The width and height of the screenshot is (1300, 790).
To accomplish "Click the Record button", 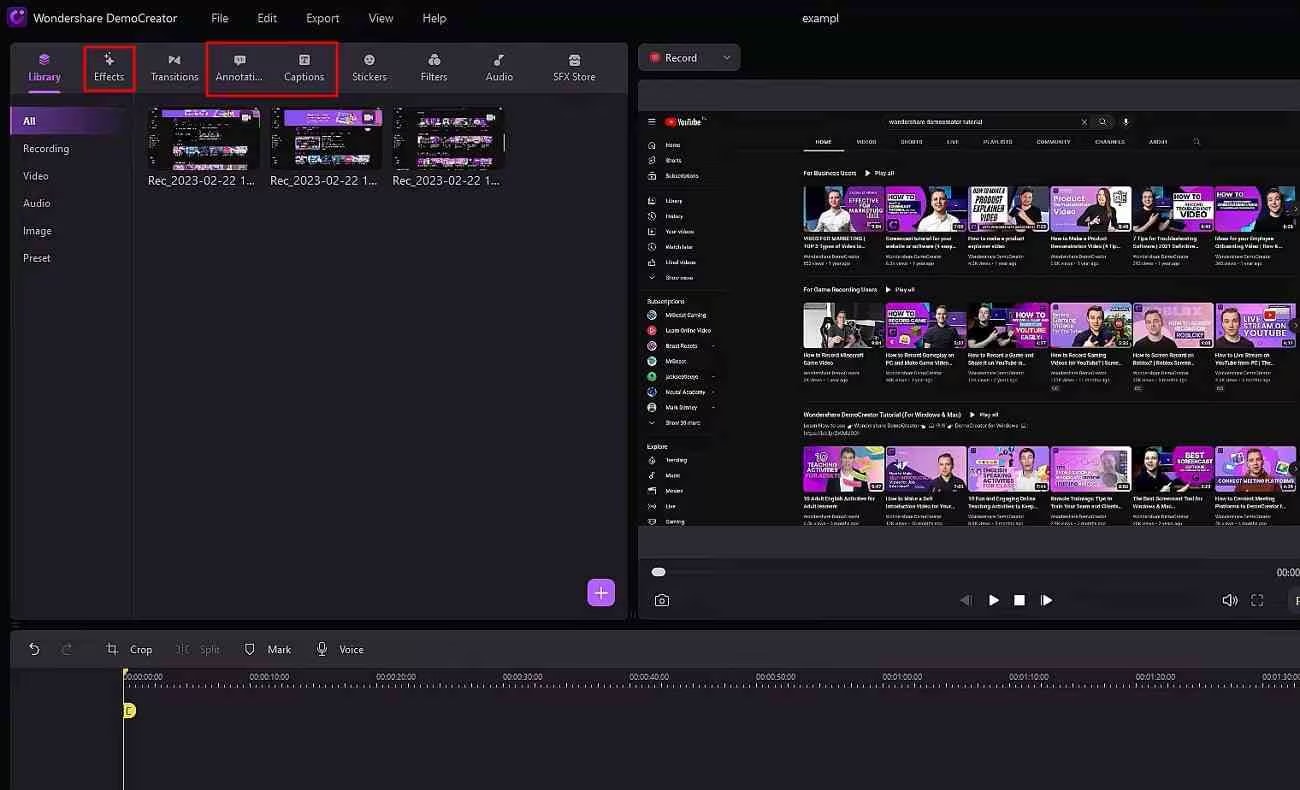I will coord(674,58).
